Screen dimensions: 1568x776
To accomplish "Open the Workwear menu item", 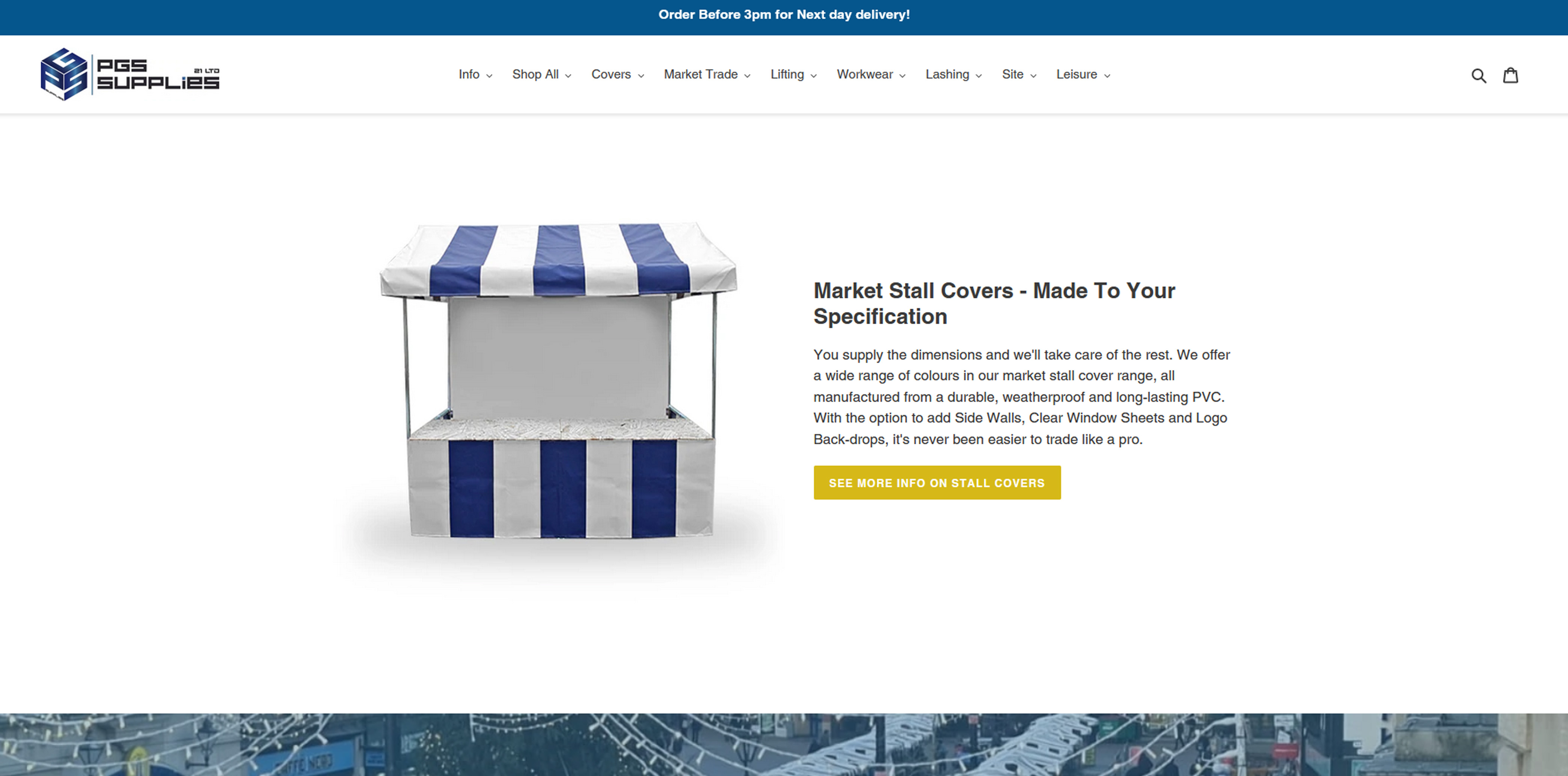I will (x=864, y=74).
